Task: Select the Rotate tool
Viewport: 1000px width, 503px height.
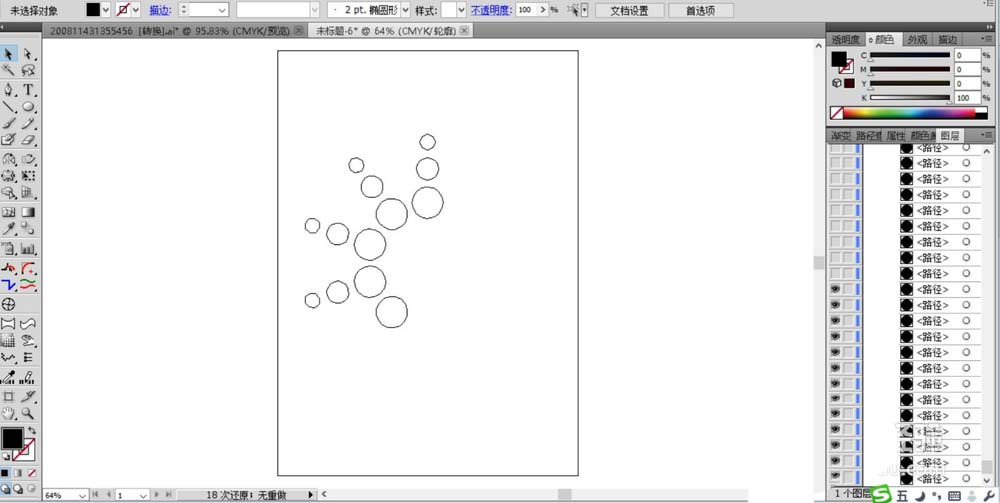Action: tap(9, 159)
